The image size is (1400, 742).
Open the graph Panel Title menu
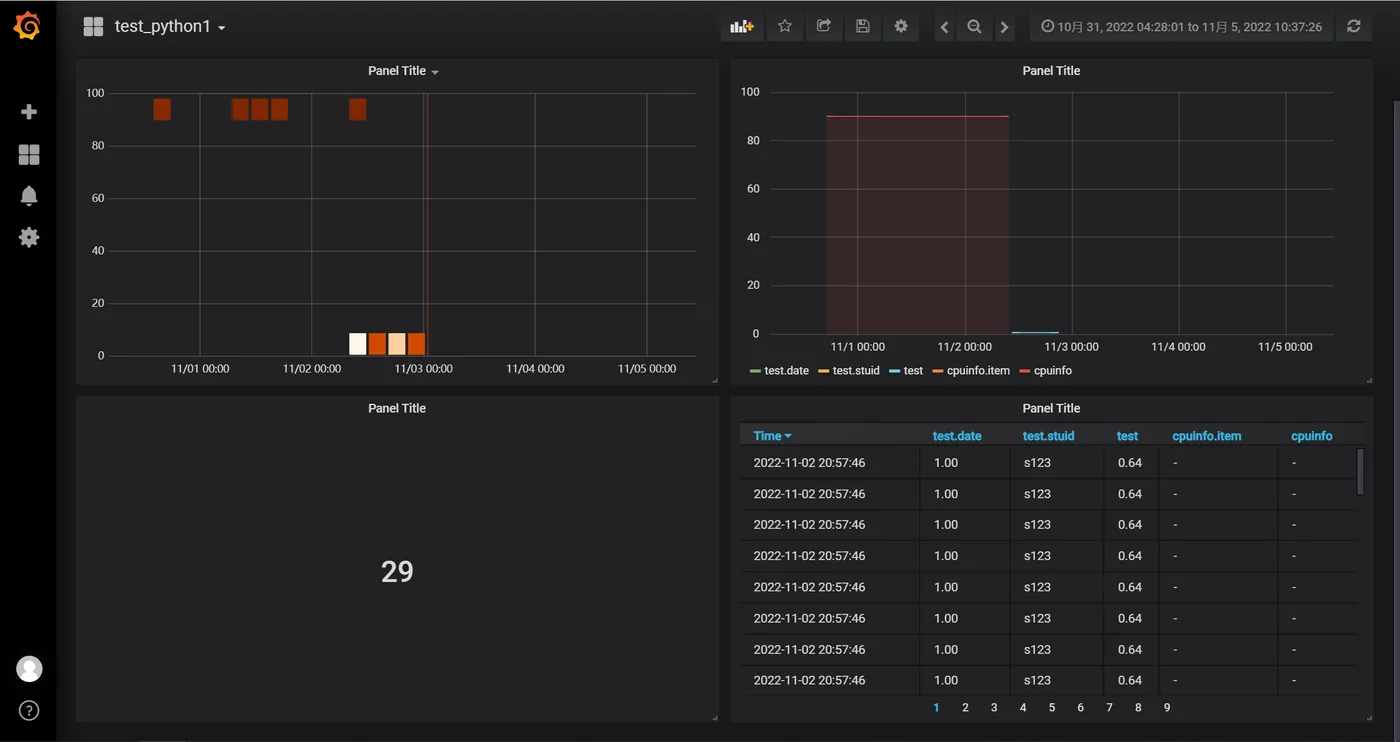click(1051, 71)
